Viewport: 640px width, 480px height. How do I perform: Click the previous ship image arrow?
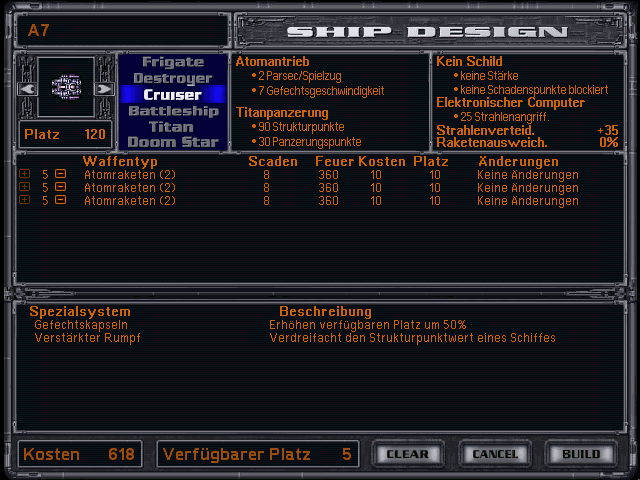point(28,89)
